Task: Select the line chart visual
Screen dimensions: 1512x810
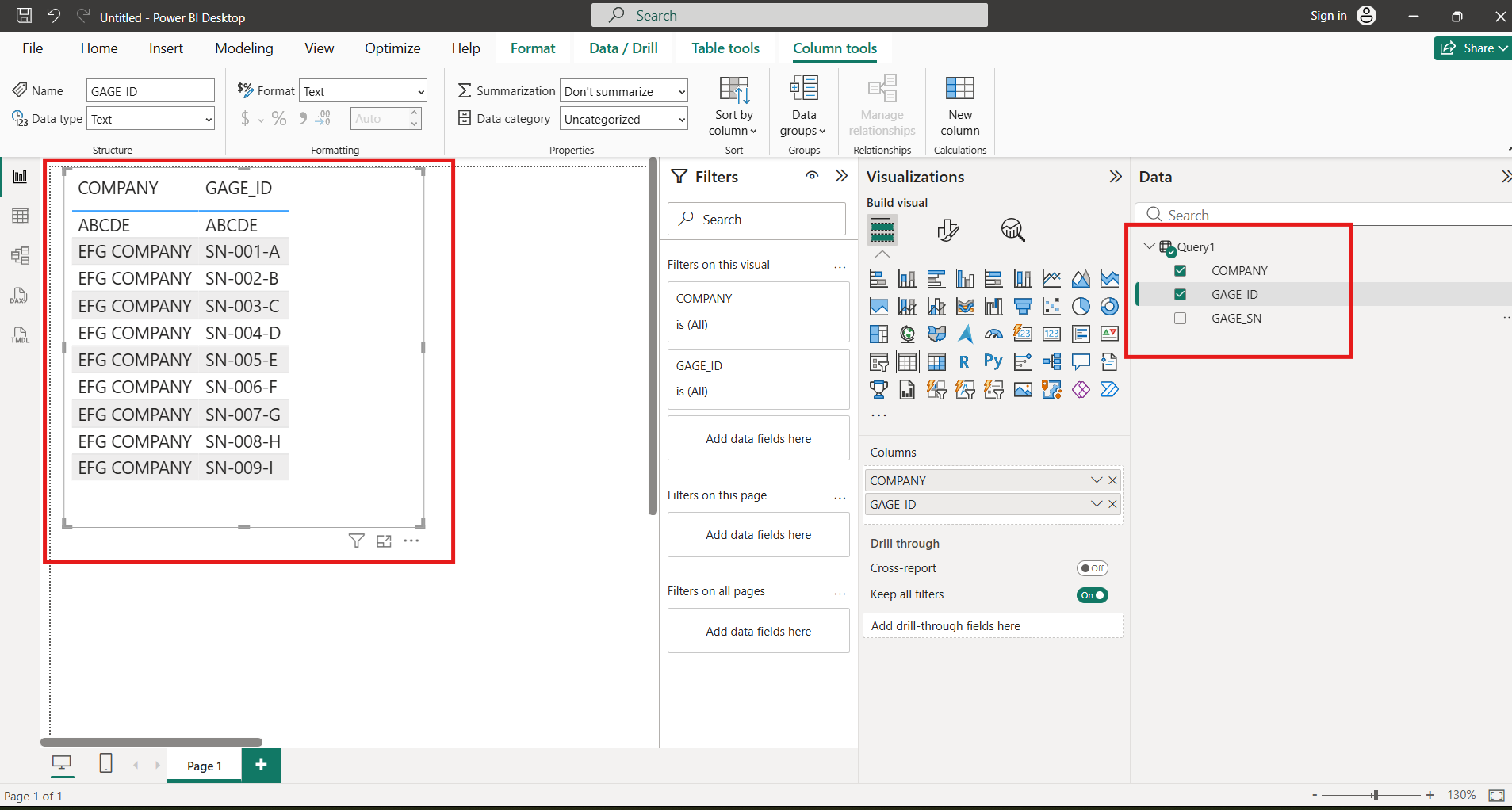Action: [1051, 279]
